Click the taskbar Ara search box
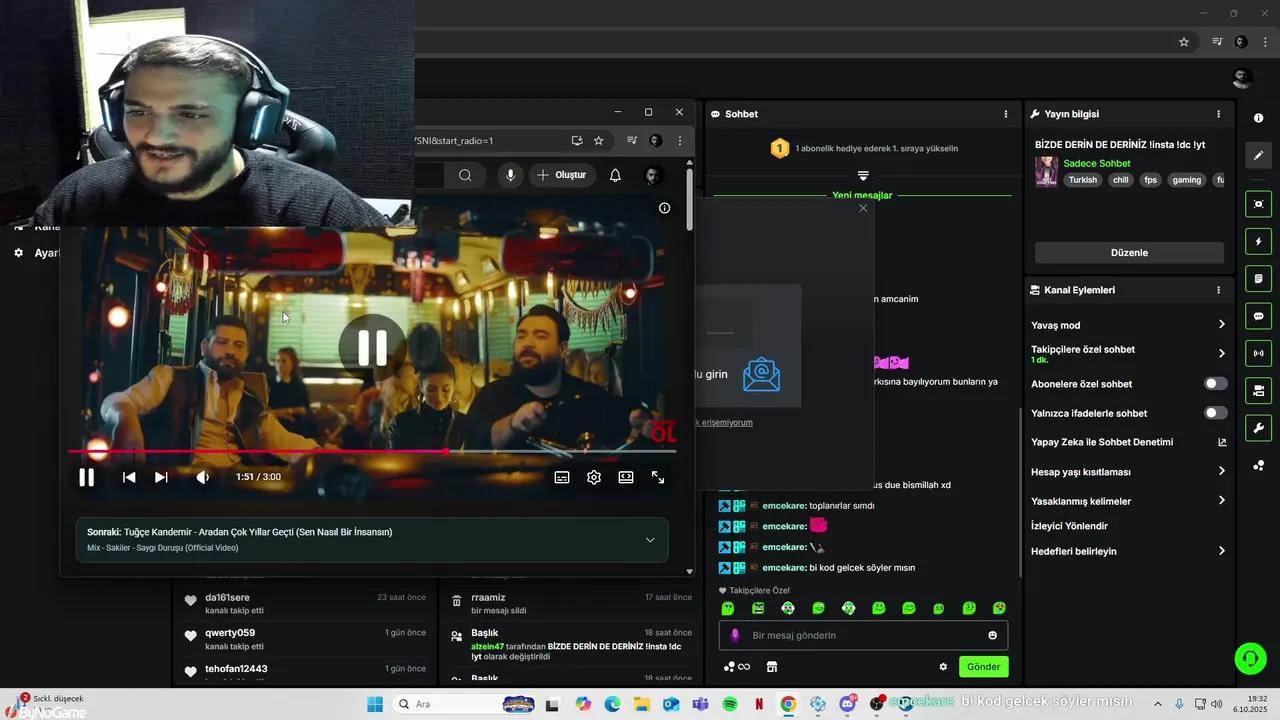Image resolution: width=1280 pixels, height=720 pixels. [x=465, y=704]
